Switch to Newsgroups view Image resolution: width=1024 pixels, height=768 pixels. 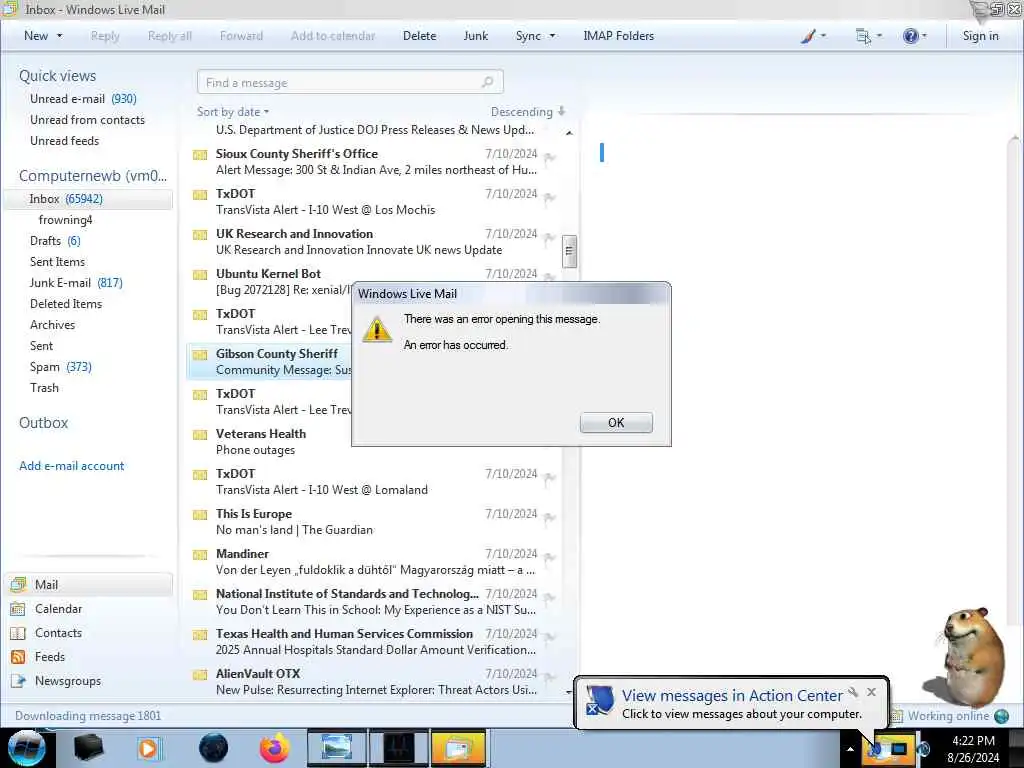point(68,680)
